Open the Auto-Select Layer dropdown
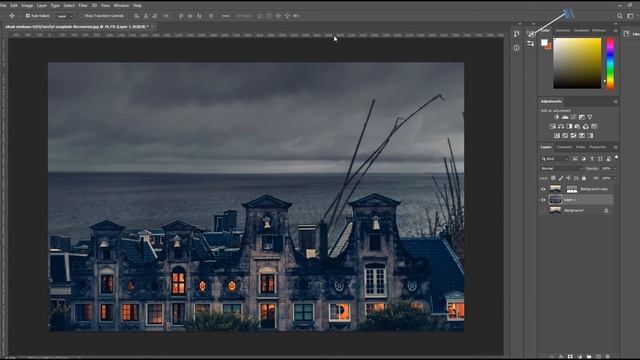The height and width of the screenshot is (360, 640). (x=64, y=16)
